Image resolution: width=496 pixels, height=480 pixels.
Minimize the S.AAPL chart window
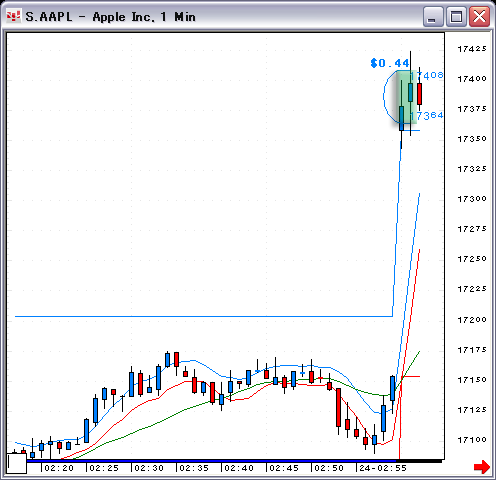433,17
